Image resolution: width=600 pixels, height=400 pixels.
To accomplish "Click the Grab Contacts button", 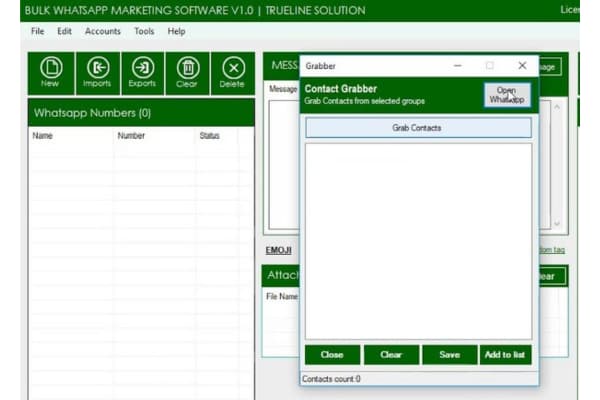I will click(418, 128).
